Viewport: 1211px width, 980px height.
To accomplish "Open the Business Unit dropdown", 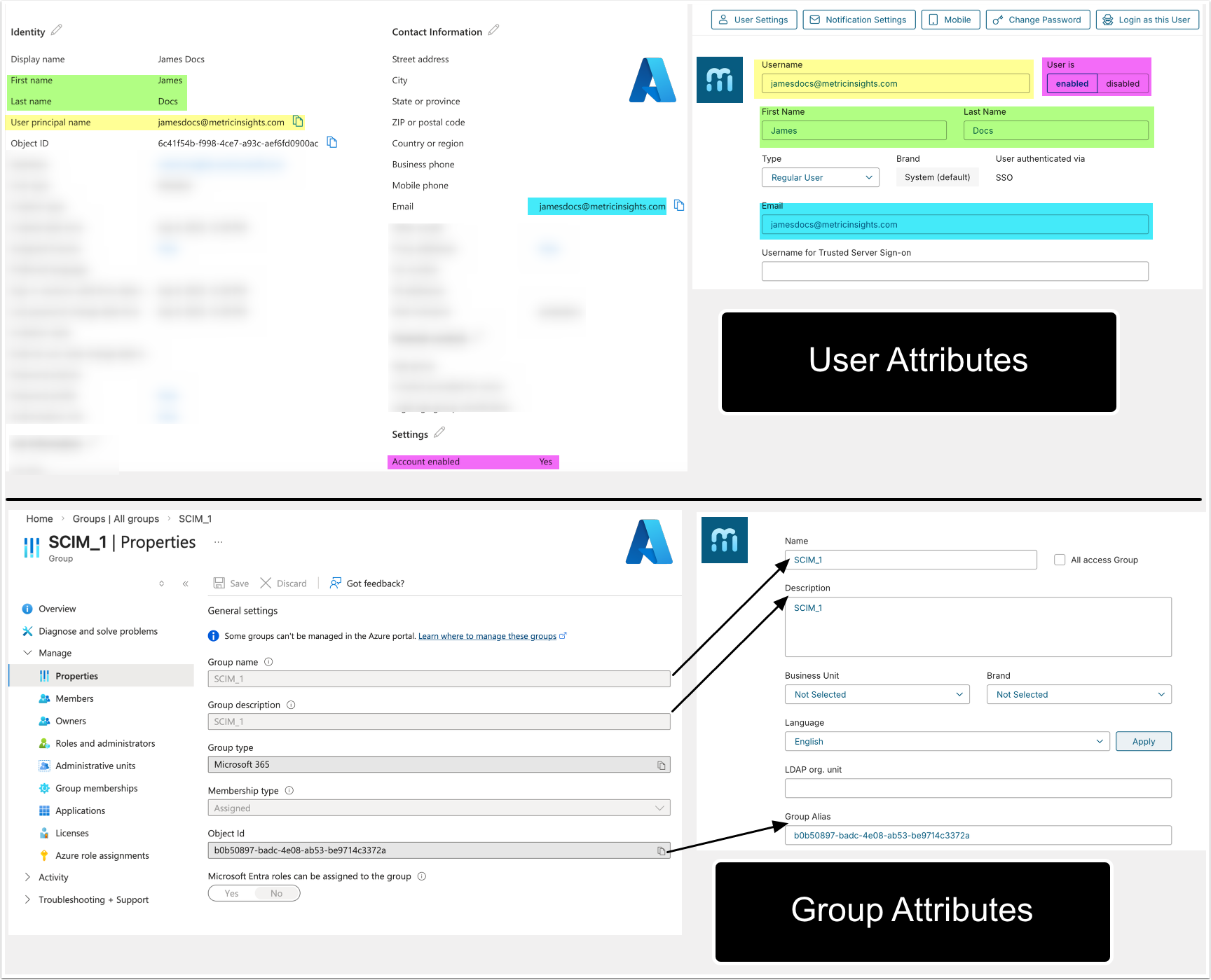I will [877, 694].
